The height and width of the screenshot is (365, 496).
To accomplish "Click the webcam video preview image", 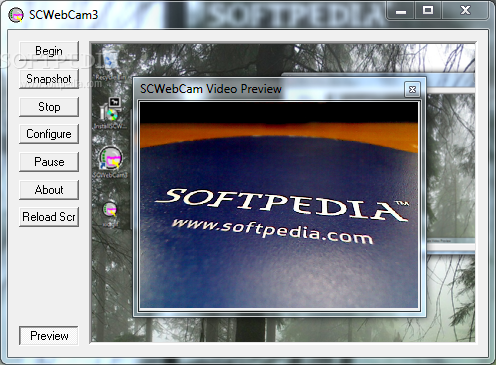I will click(x=279, y=205).
